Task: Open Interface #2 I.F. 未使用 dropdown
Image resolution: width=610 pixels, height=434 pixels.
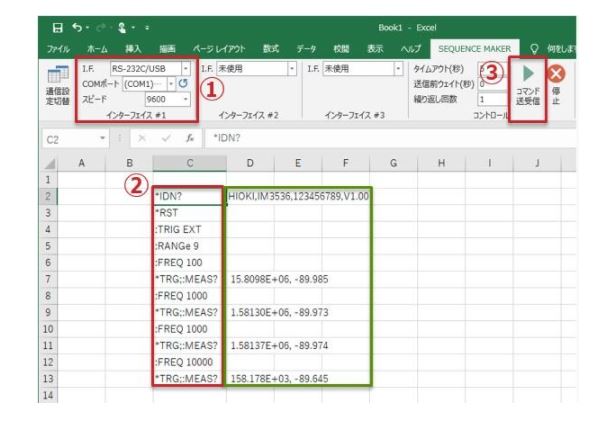Action: coord(292,69)
